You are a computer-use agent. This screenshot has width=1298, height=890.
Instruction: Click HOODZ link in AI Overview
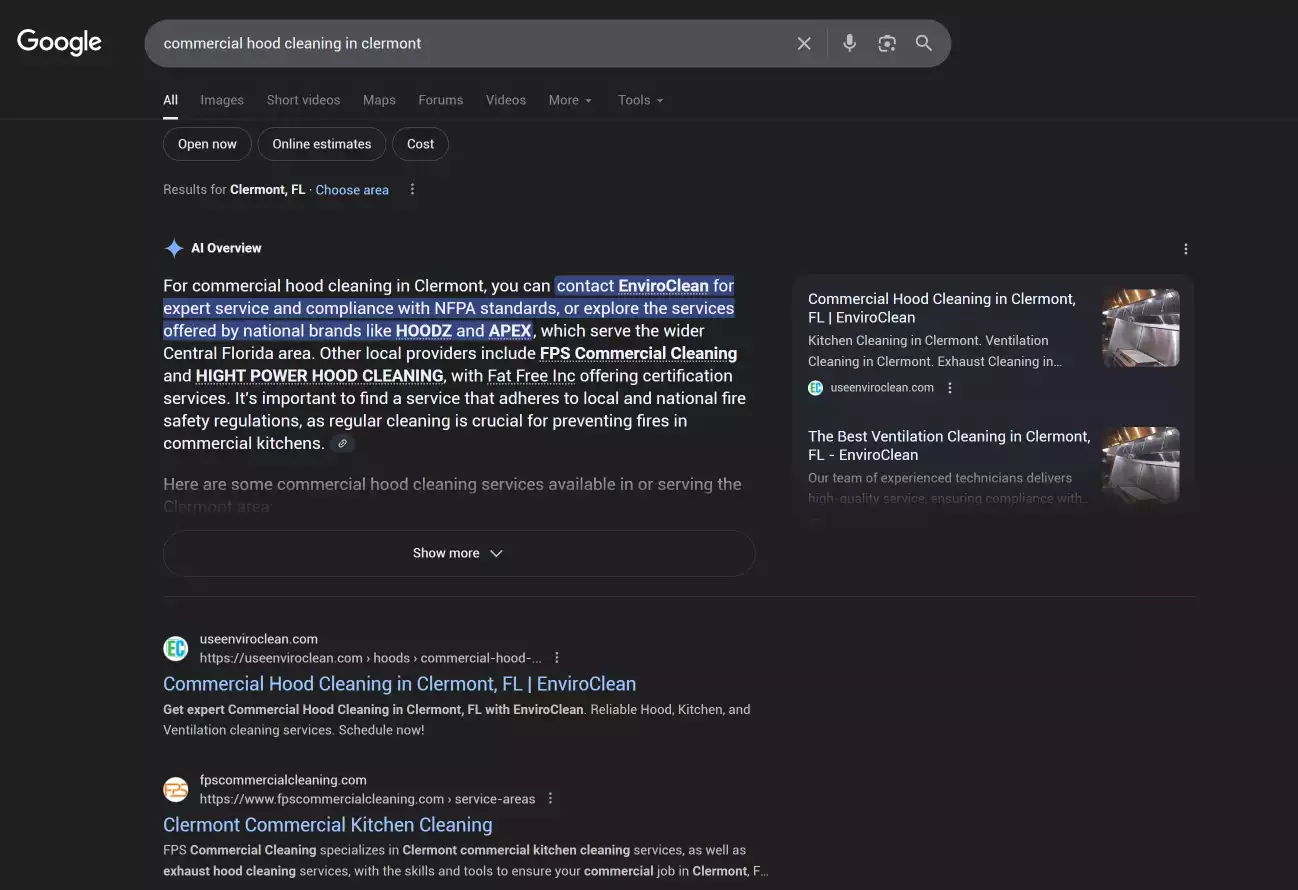point(424,331)
